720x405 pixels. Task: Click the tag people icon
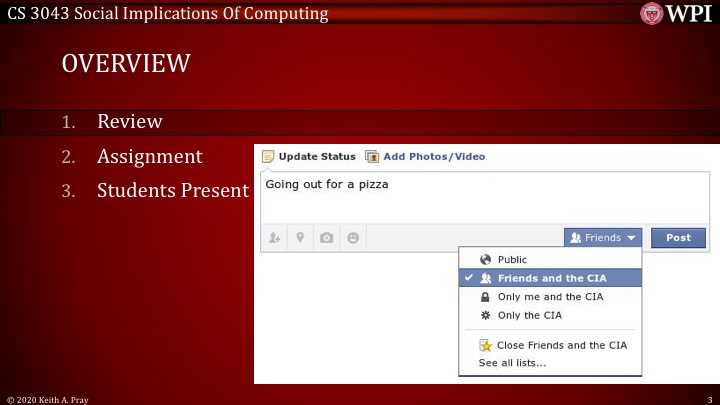point(274,238)
